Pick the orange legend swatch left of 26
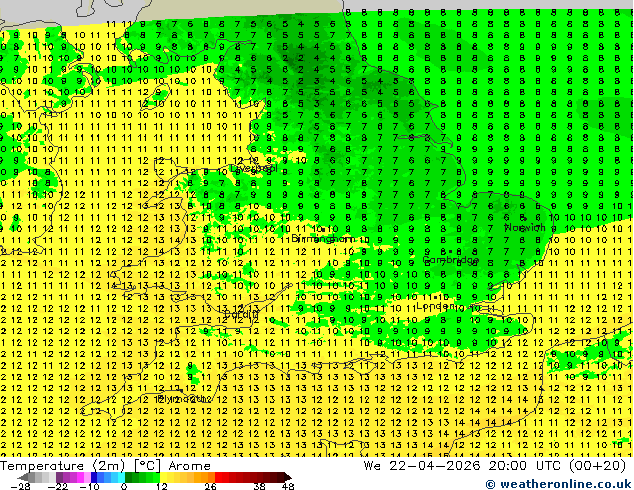634x490 pixels. [211, 477]
